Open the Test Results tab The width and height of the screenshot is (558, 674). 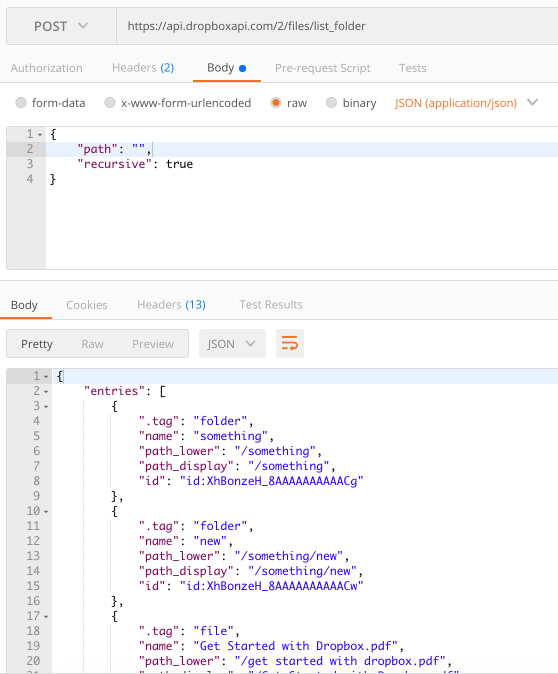[x=271, y=305]
